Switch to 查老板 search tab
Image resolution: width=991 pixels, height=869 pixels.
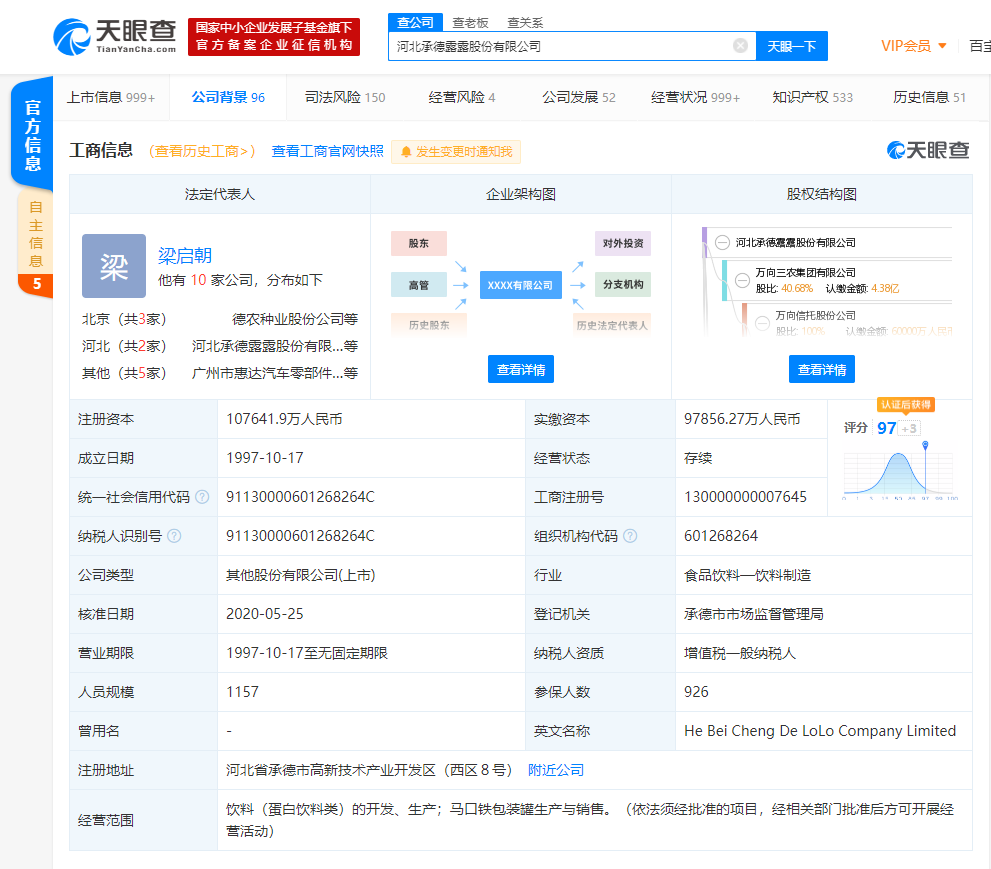point(470,23)
